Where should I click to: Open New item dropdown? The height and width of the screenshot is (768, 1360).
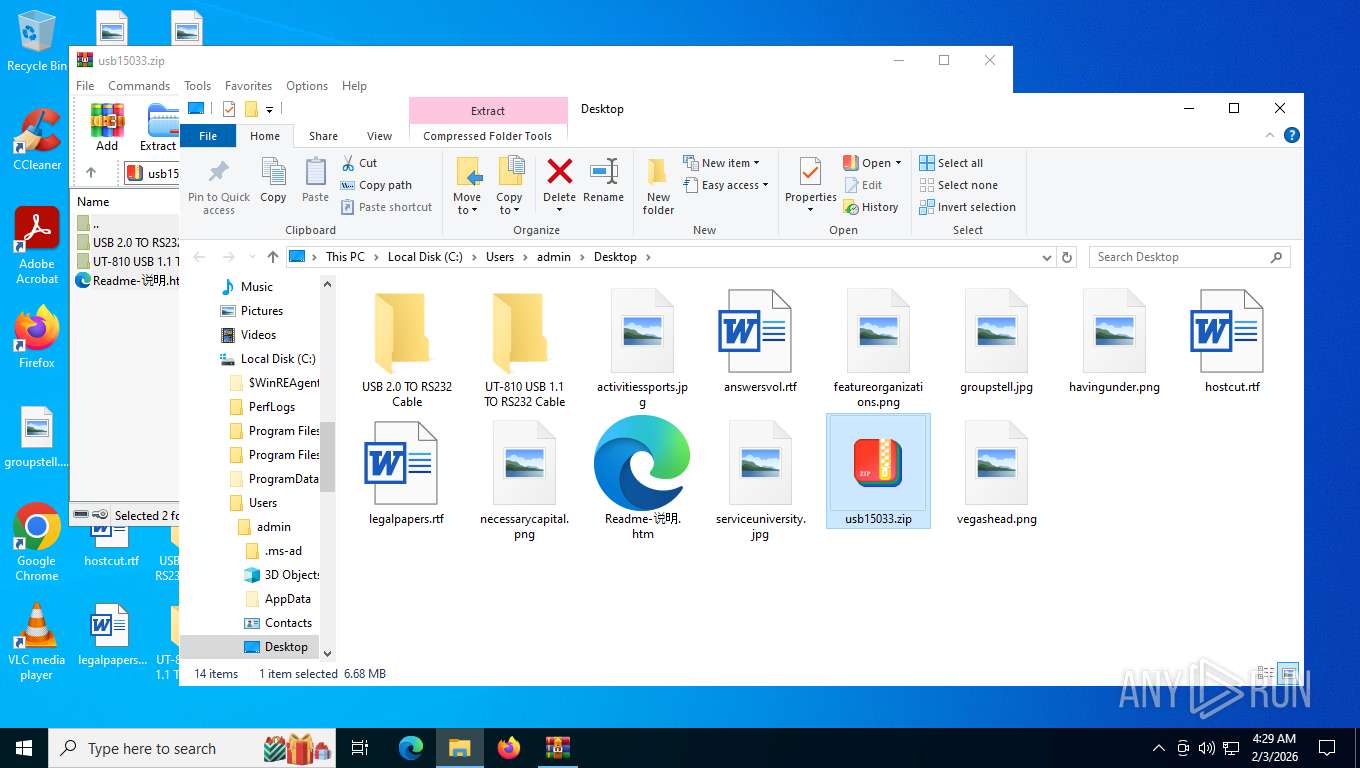[x=722, y=163]
